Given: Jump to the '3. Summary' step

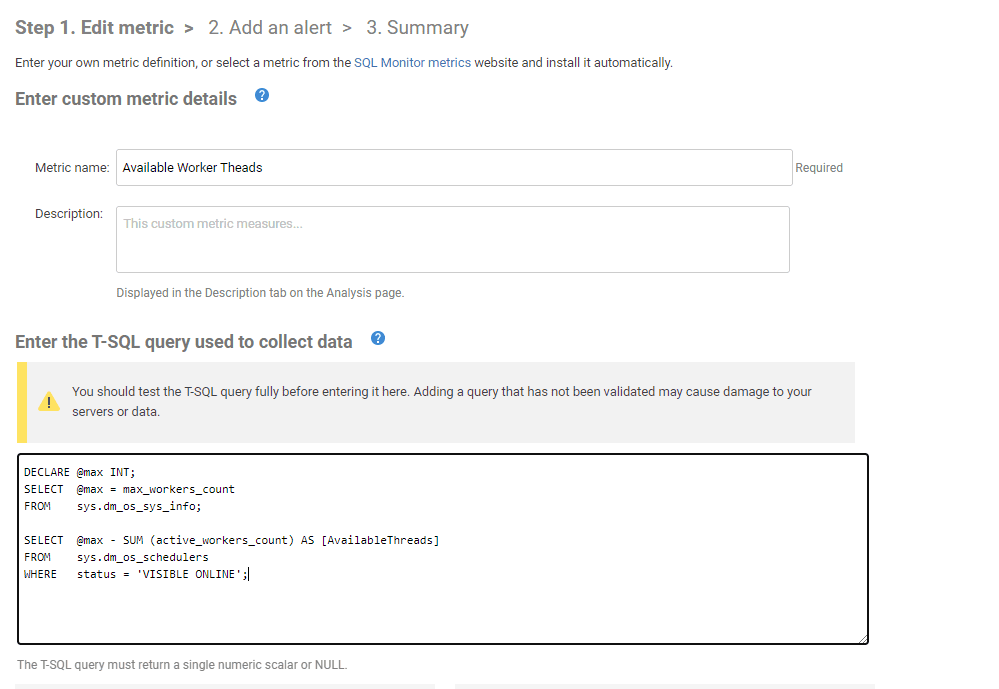Looking at the screenshot, I should [x=418, y=27].
